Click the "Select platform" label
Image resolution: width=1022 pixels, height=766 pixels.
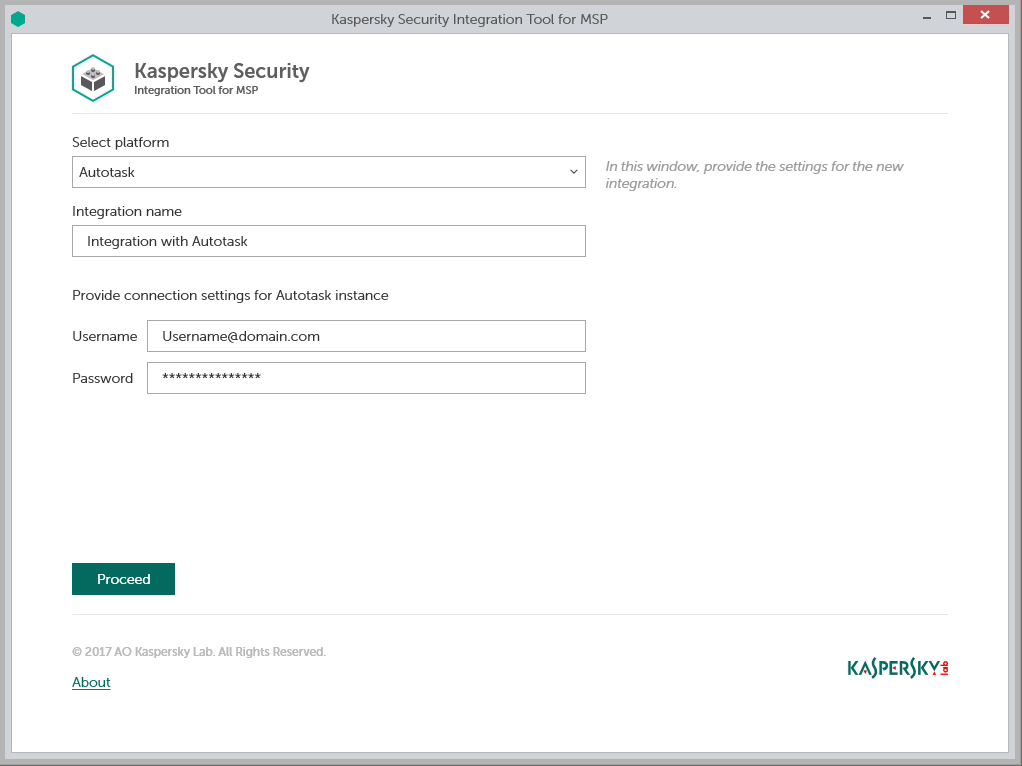pyautogui.click(x=120, y=142)
